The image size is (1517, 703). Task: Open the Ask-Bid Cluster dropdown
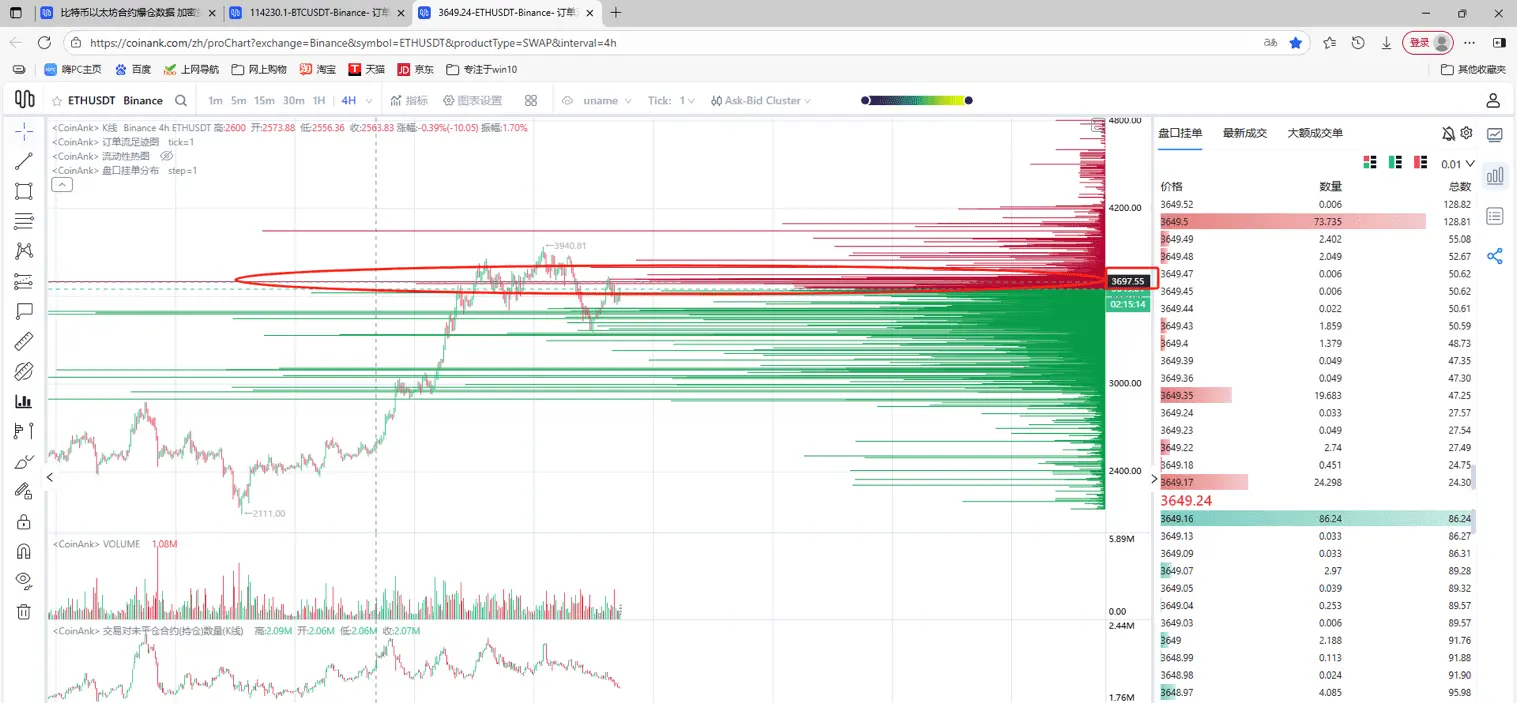[761, 101]
